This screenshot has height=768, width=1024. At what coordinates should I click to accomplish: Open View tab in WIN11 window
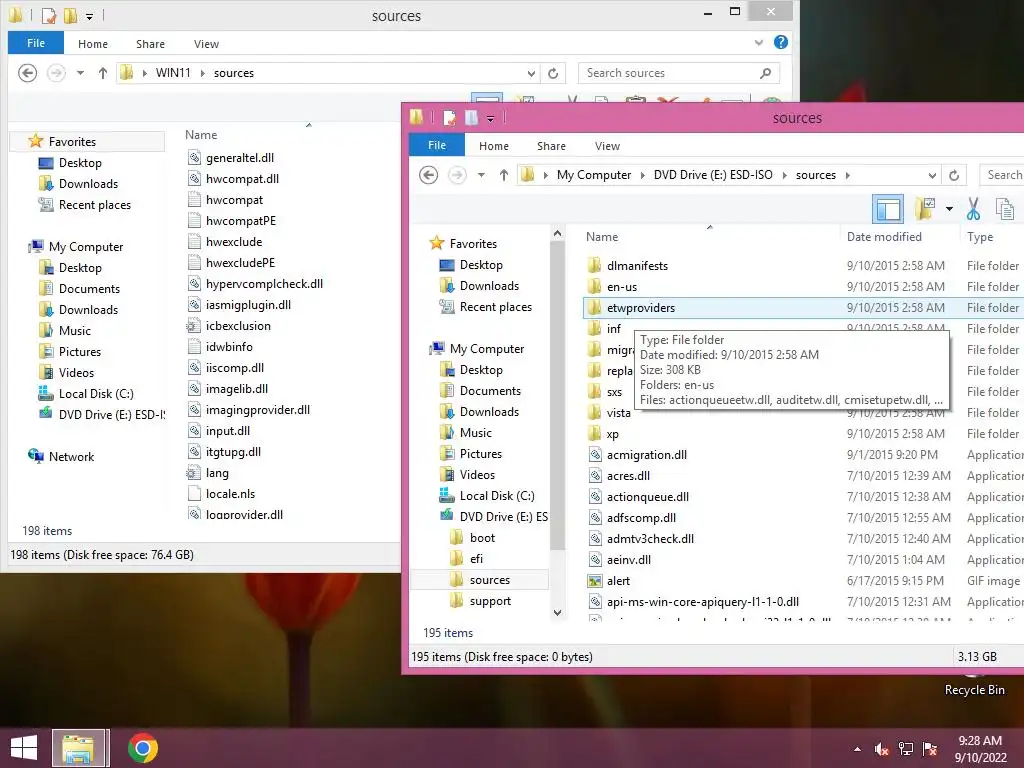point(206,44)
